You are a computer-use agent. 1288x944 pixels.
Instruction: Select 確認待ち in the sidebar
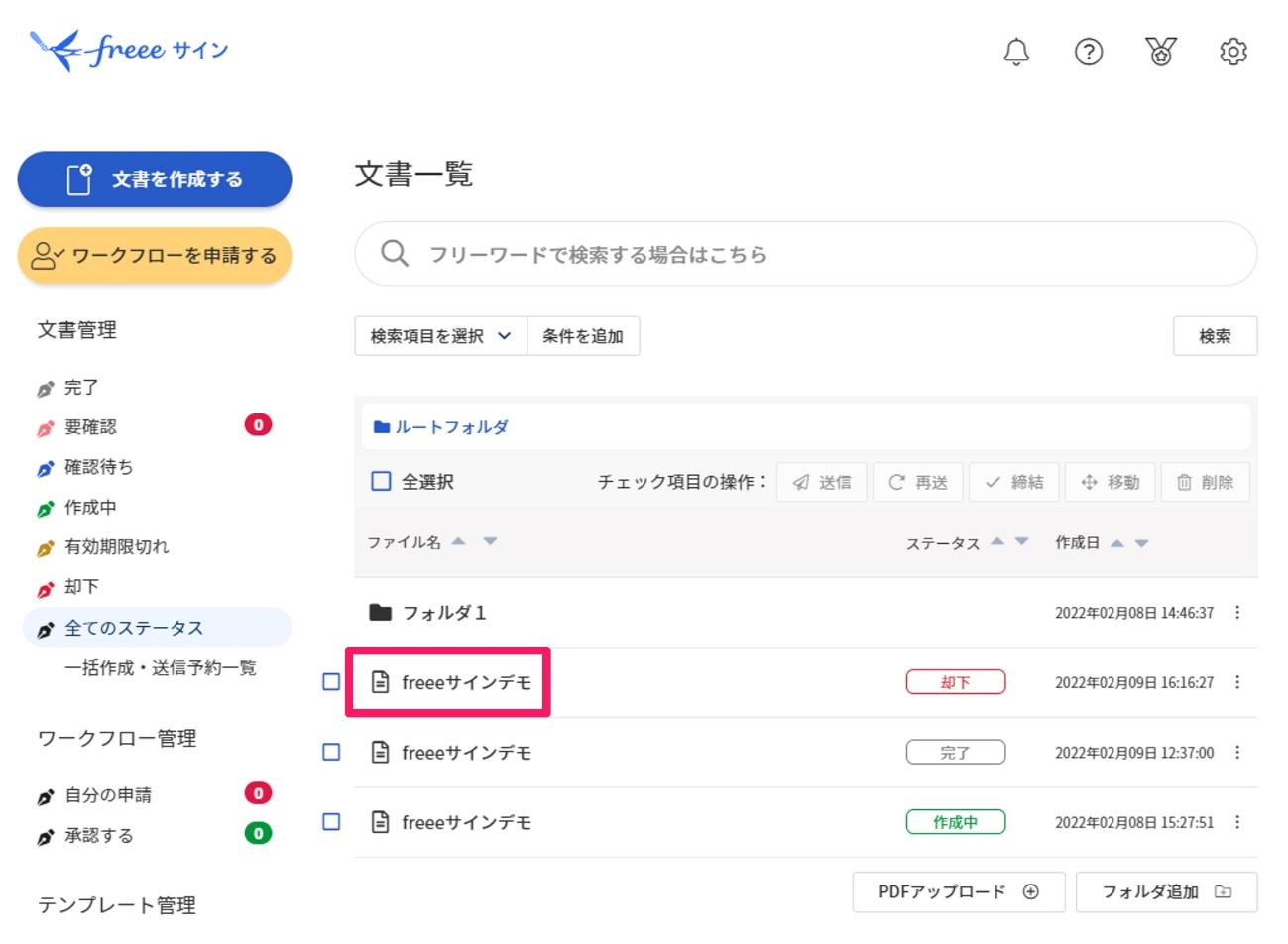[98, 467]
